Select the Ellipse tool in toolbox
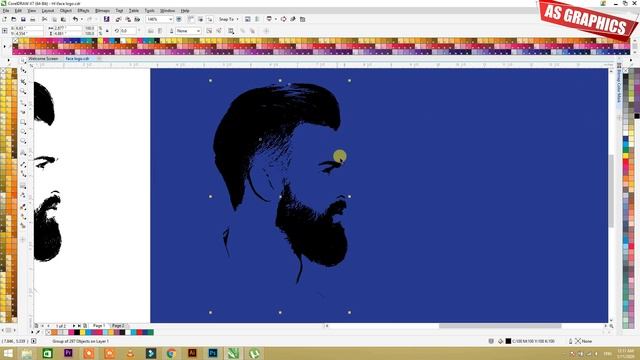Screen dimensions: 640x360 click(23, 131)
